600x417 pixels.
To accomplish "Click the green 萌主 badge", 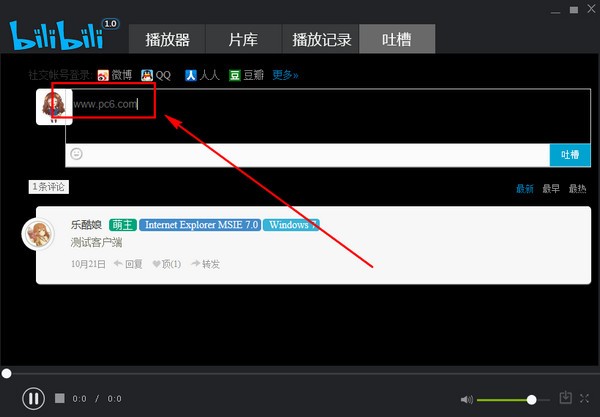I will (x=123, y=225).
